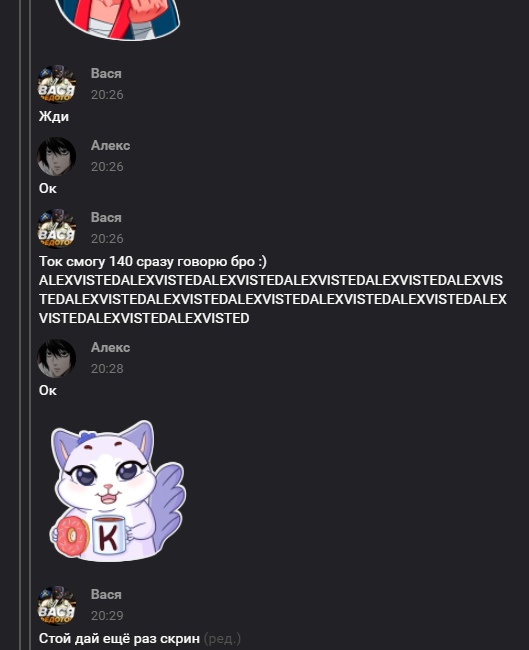Select the 'Ок' message sent at 20:28
529x650 pixels.
(48, 390)
